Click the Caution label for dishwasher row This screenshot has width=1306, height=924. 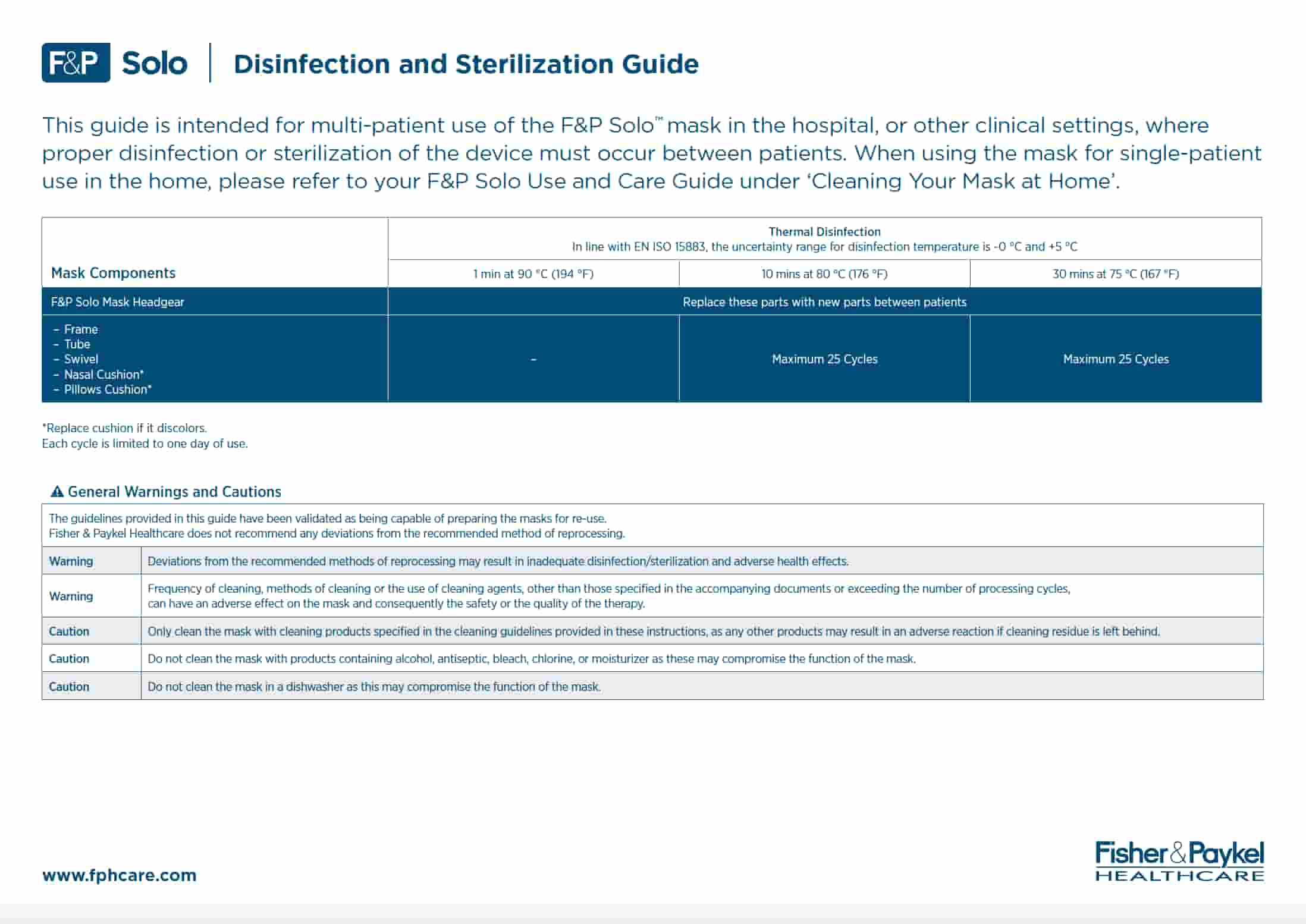point(69,686)
